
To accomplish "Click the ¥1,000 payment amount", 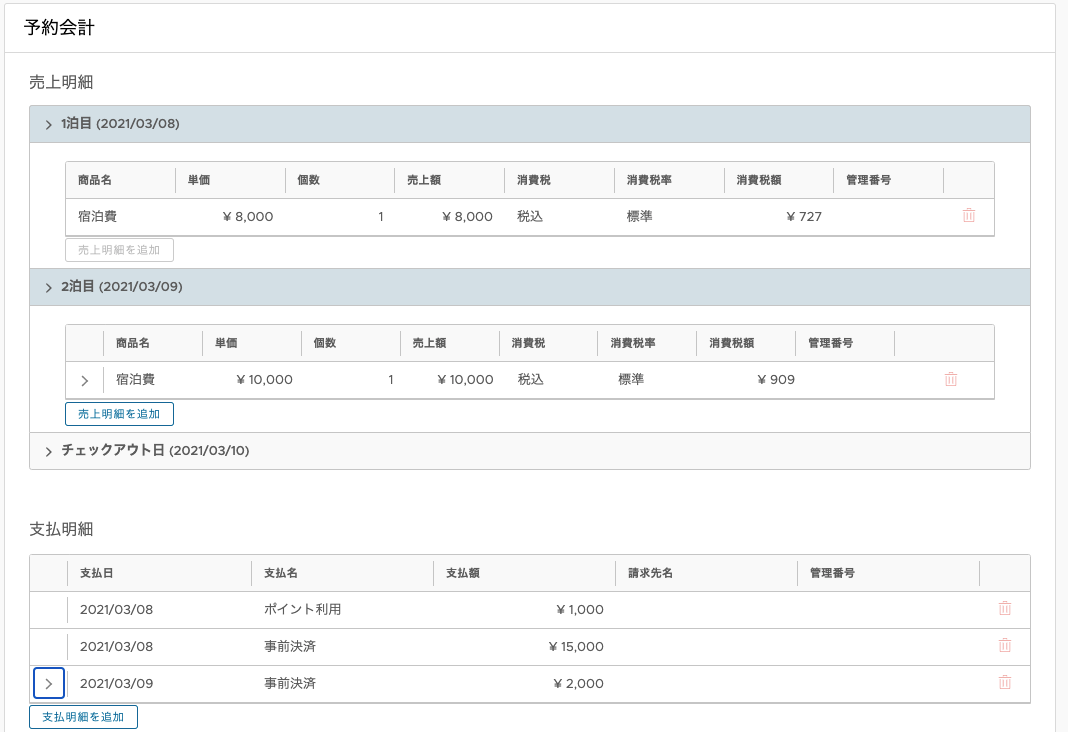I will click(x=580, y=610).
